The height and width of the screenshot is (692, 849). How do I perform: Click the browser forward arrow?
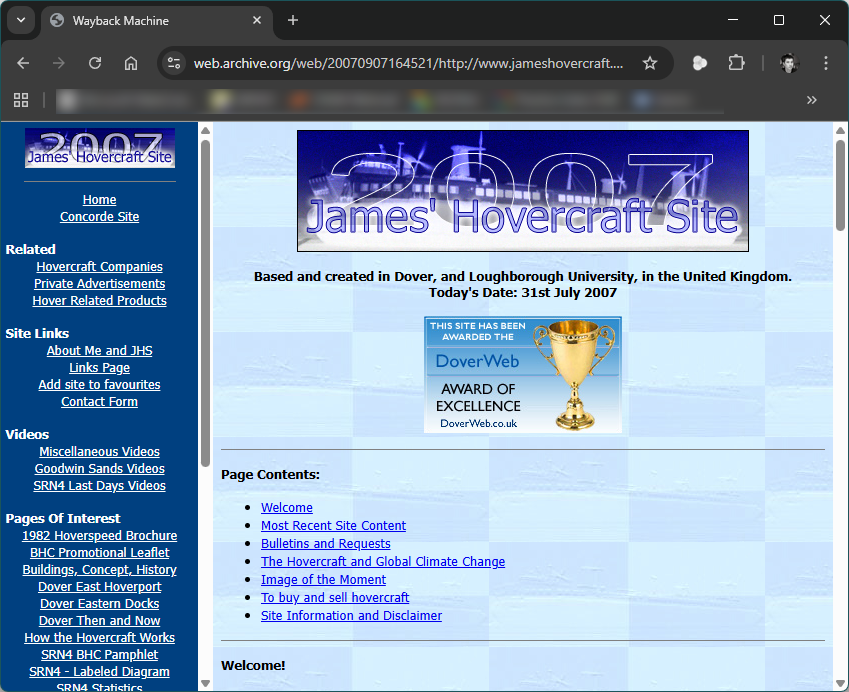point(58,63)
